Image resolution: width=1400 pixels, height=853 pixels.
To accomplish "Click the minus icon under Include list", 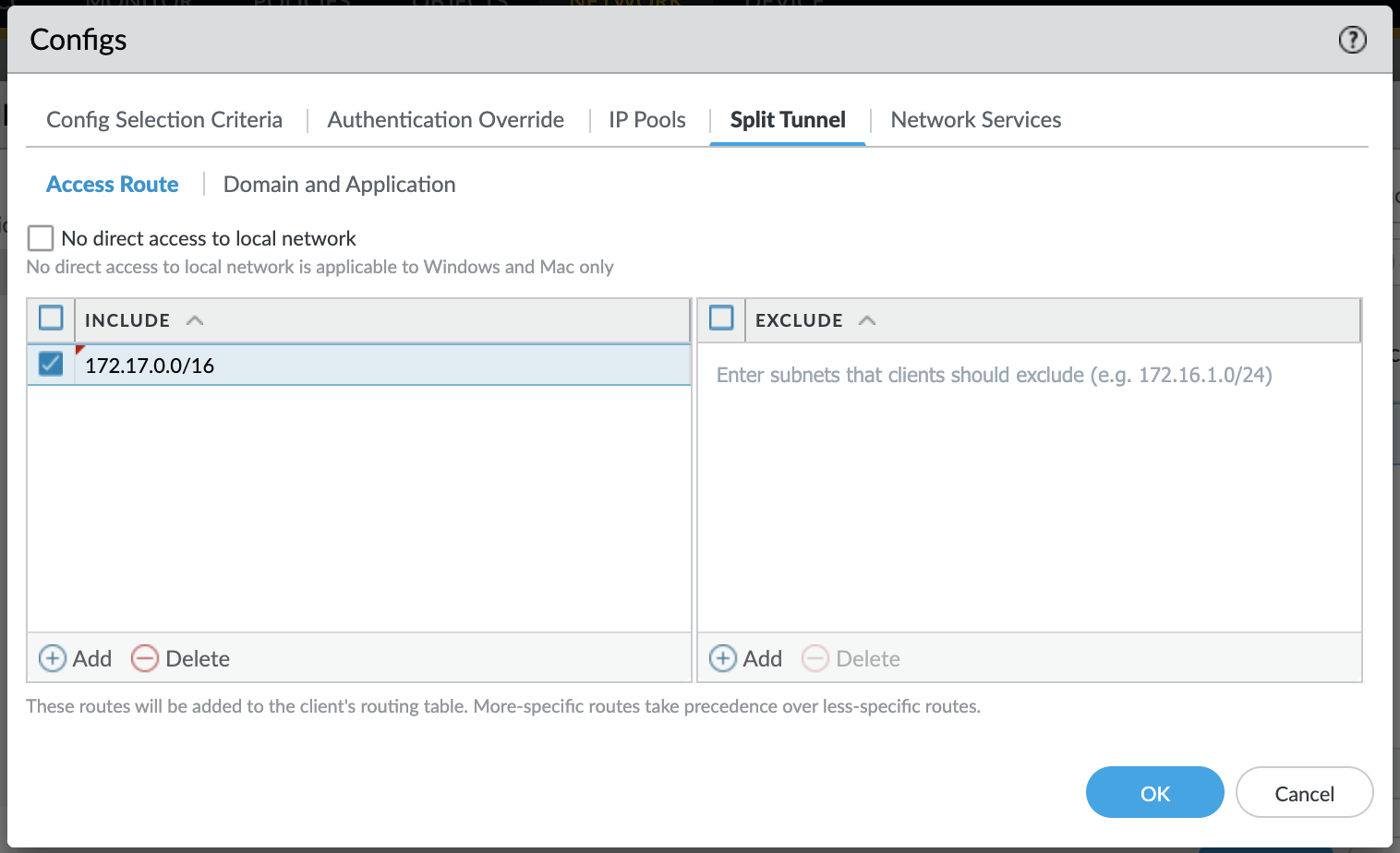I will point(145,658).
